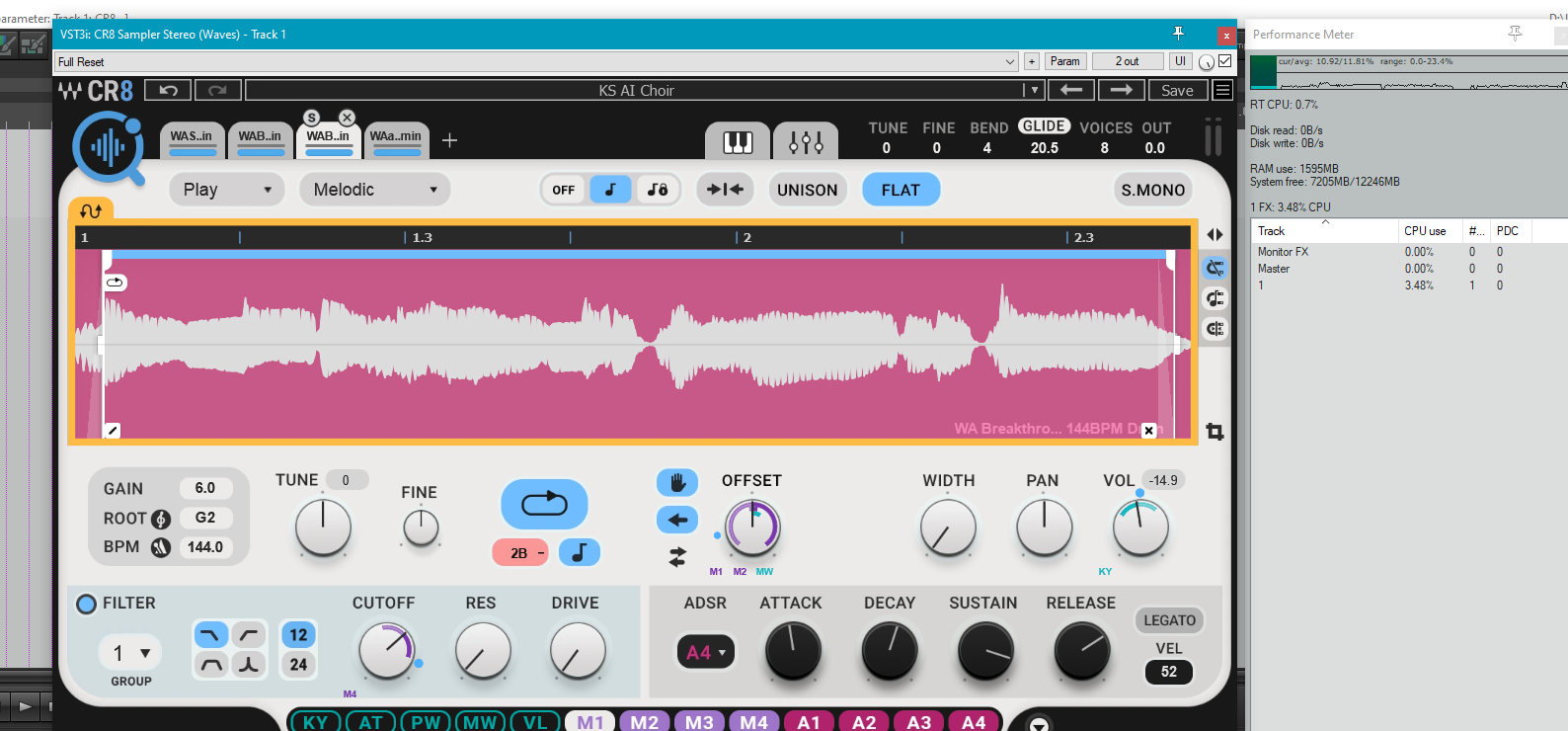Toggle the UNISON button
Viewport: 1568px width, 731px height.
tap(807, 190)
